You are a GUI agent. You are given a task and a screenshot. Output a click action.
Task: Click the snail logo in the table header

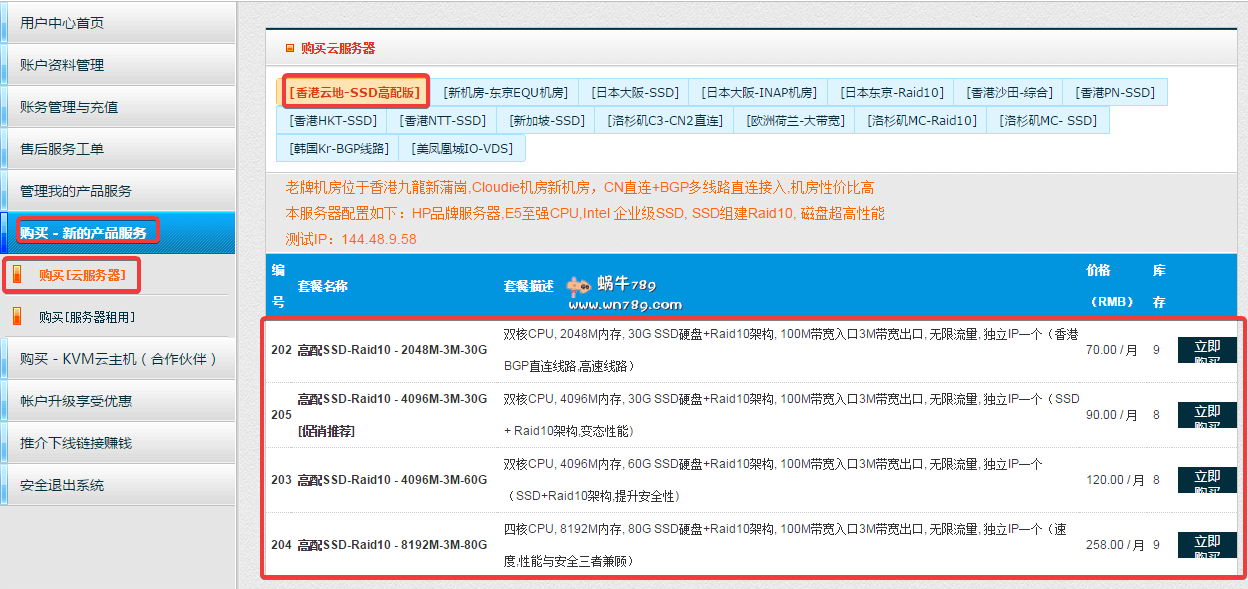[x=580, y=287]
